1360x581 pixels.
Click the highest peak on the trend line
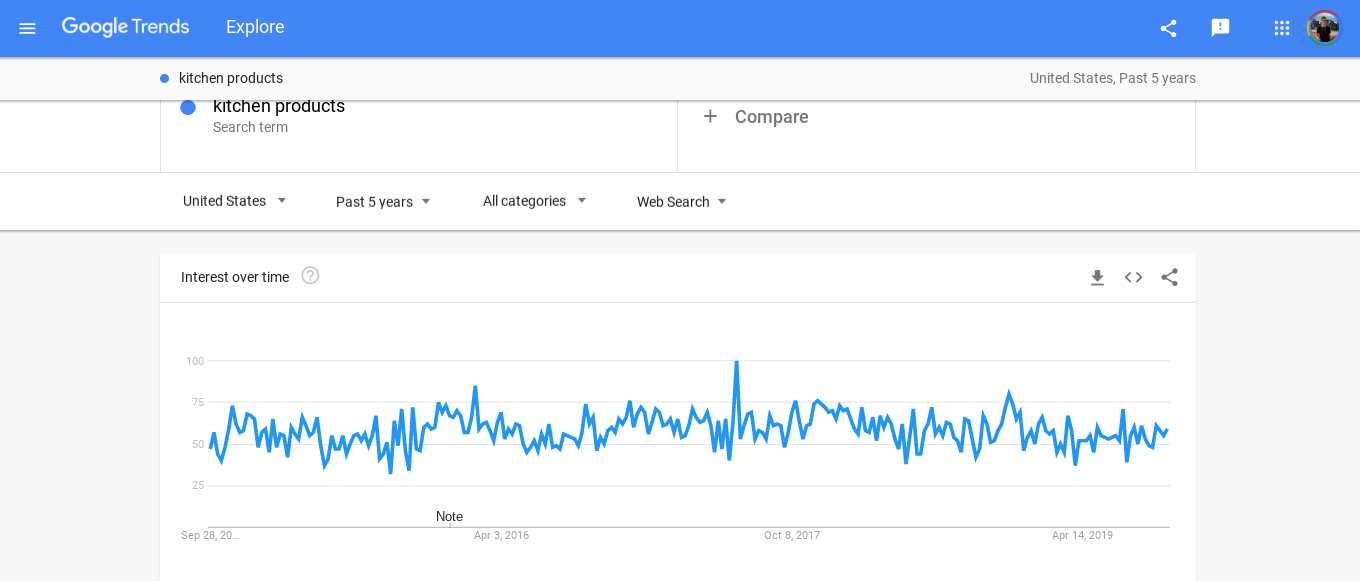pos(736,362)
